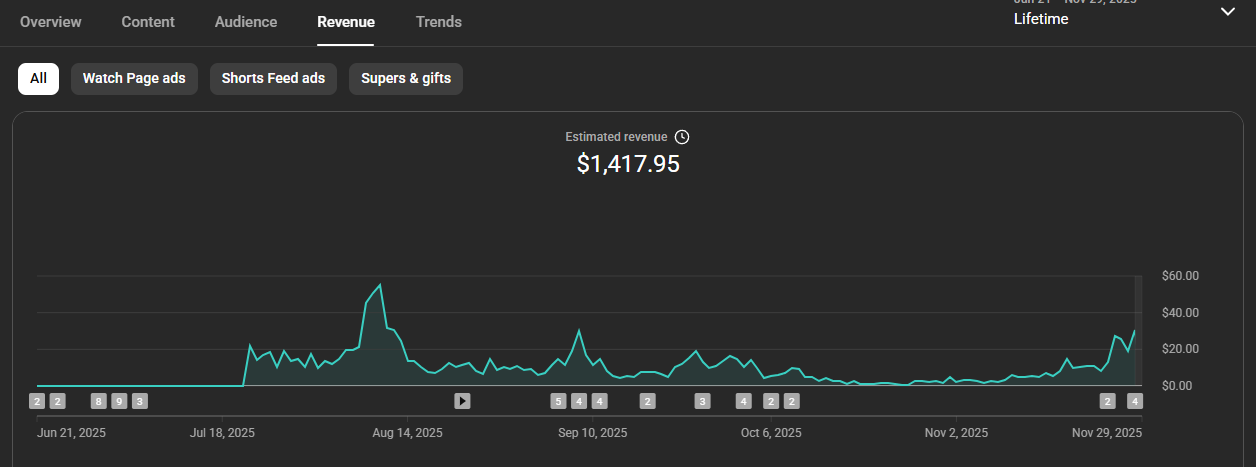Click the 3 marker next to the 9 marker

[139, 401]
